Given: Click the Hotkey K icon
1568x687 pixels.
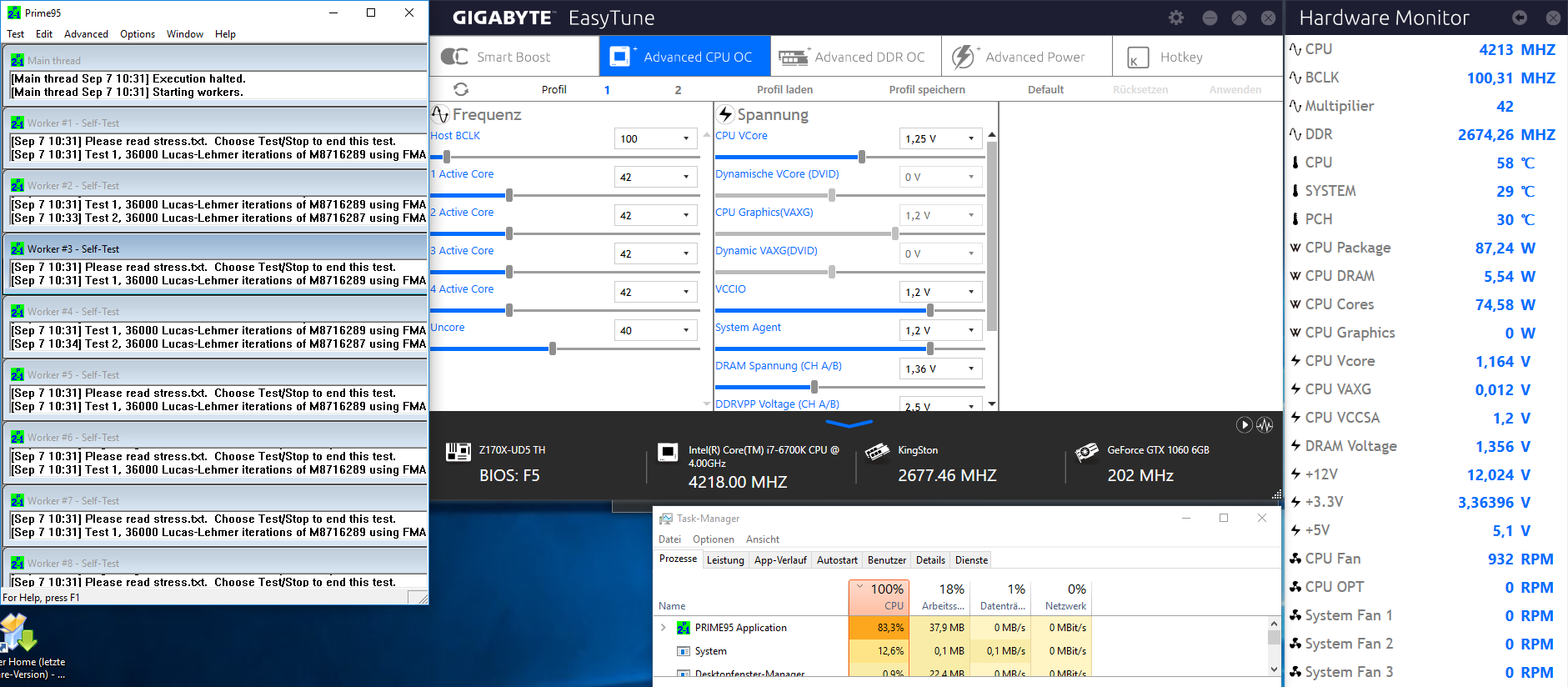Looking at the screenshot, I should pyautogui.click(x=1138, y=58).
